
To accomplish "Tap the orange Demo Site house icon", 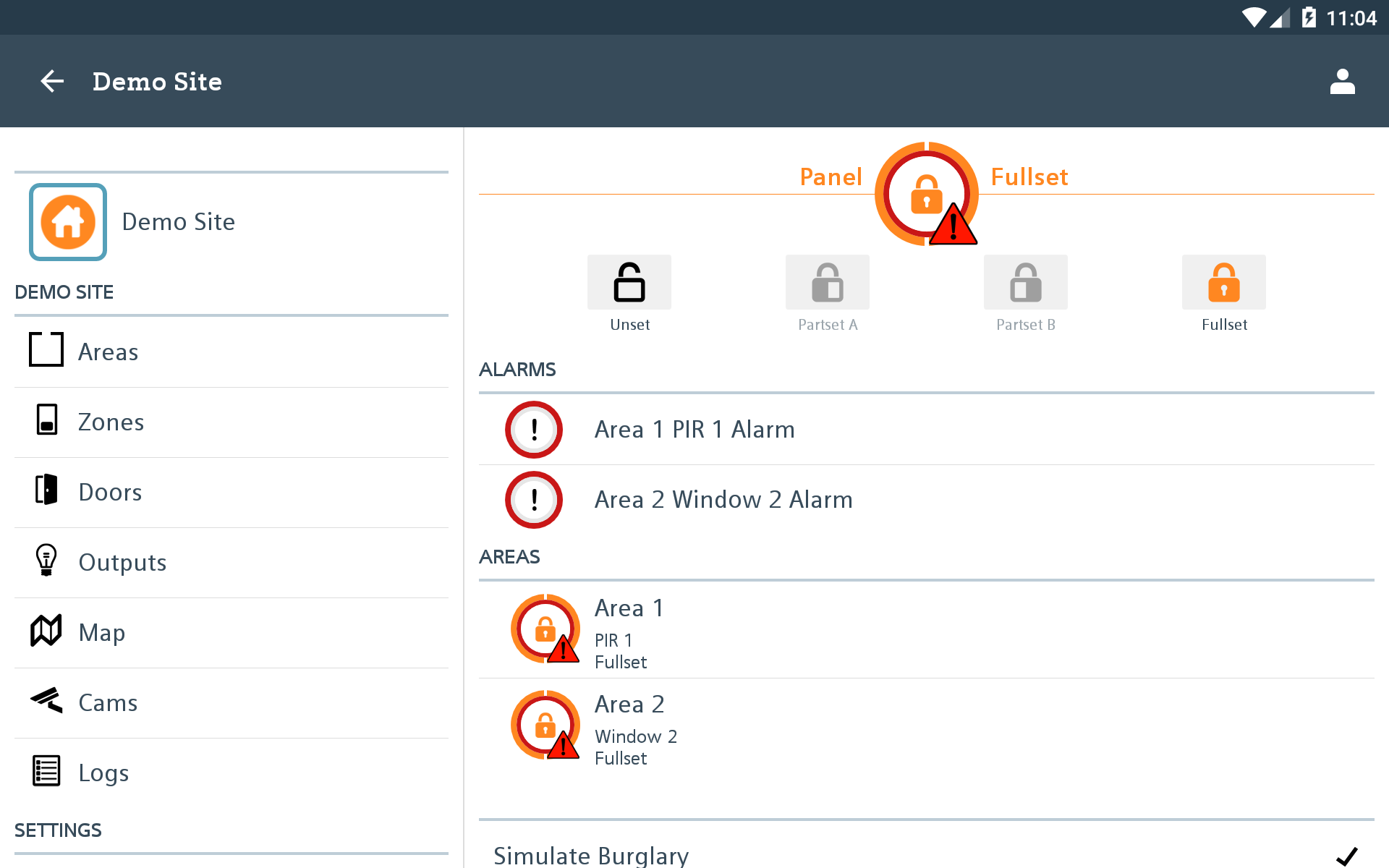I will click(68, 222).
